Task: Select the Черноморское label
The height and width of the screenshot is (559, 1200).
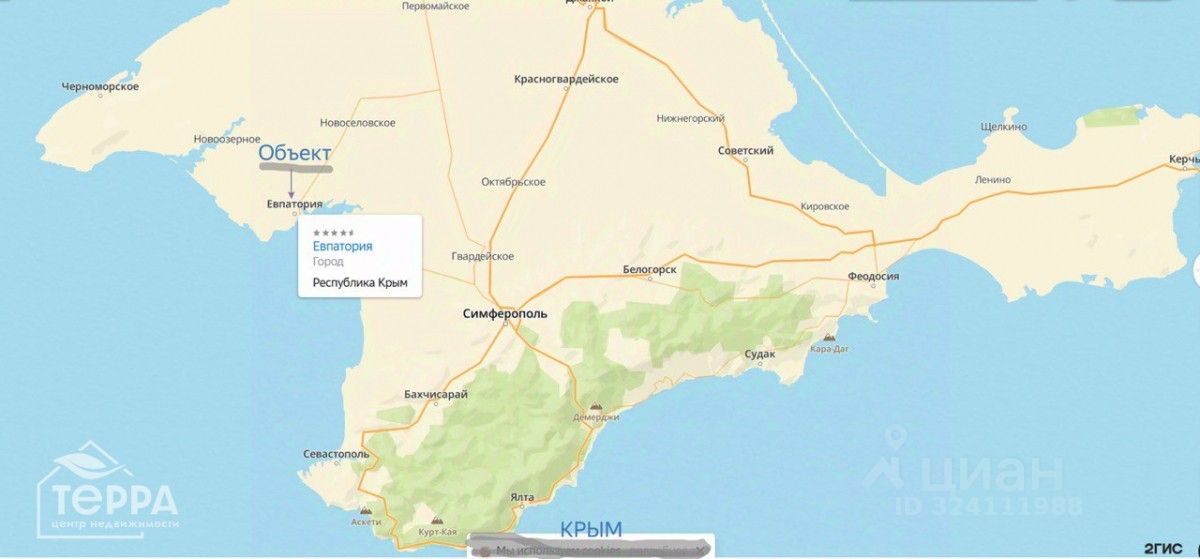Action: point(100,87)
